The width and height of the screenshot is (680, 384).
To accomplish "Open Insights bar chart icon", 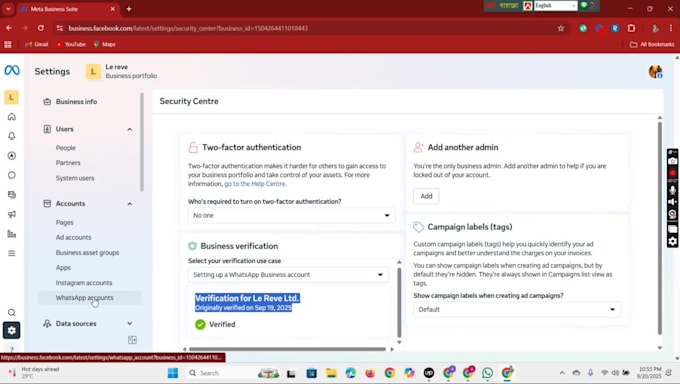I will point(12,234).
